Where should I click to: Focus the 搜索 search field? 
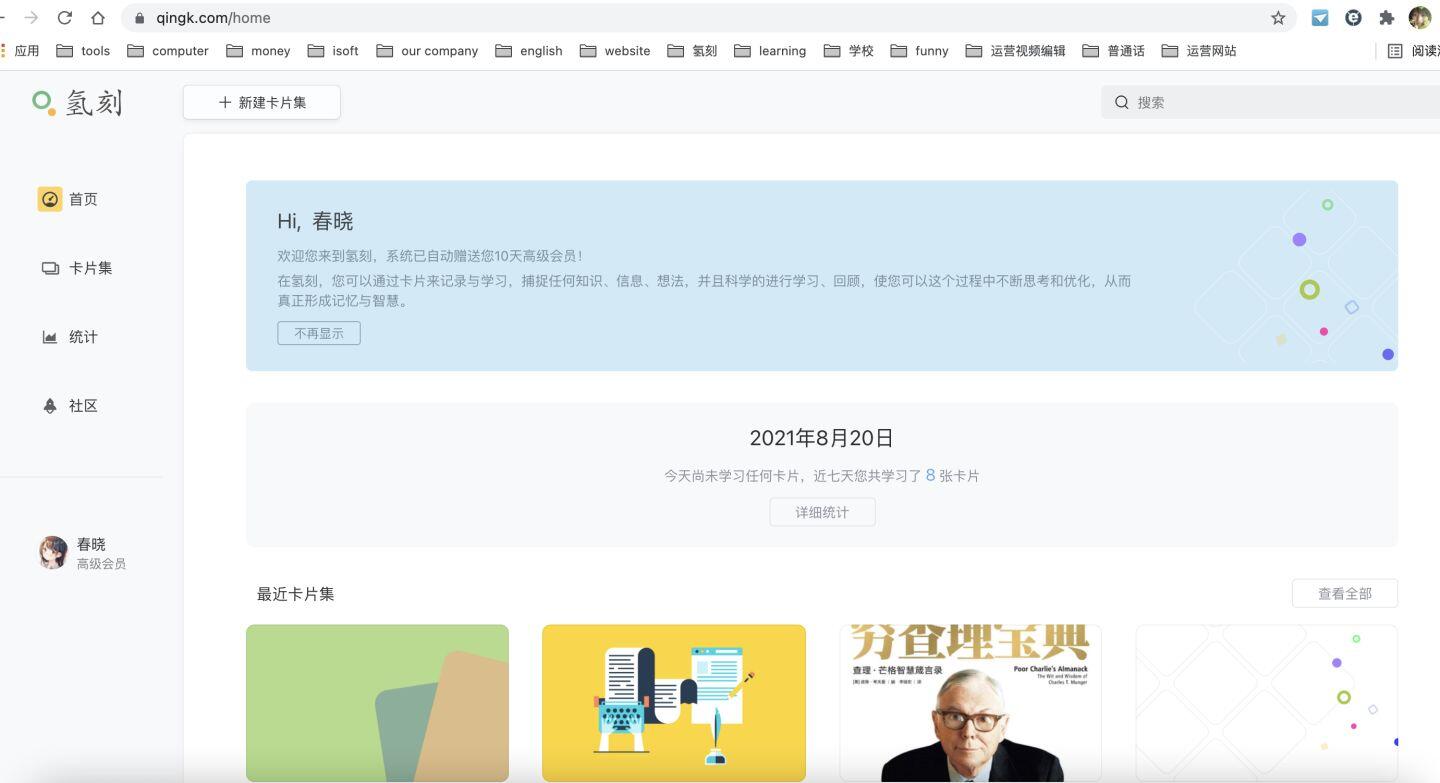(1280, 102)
